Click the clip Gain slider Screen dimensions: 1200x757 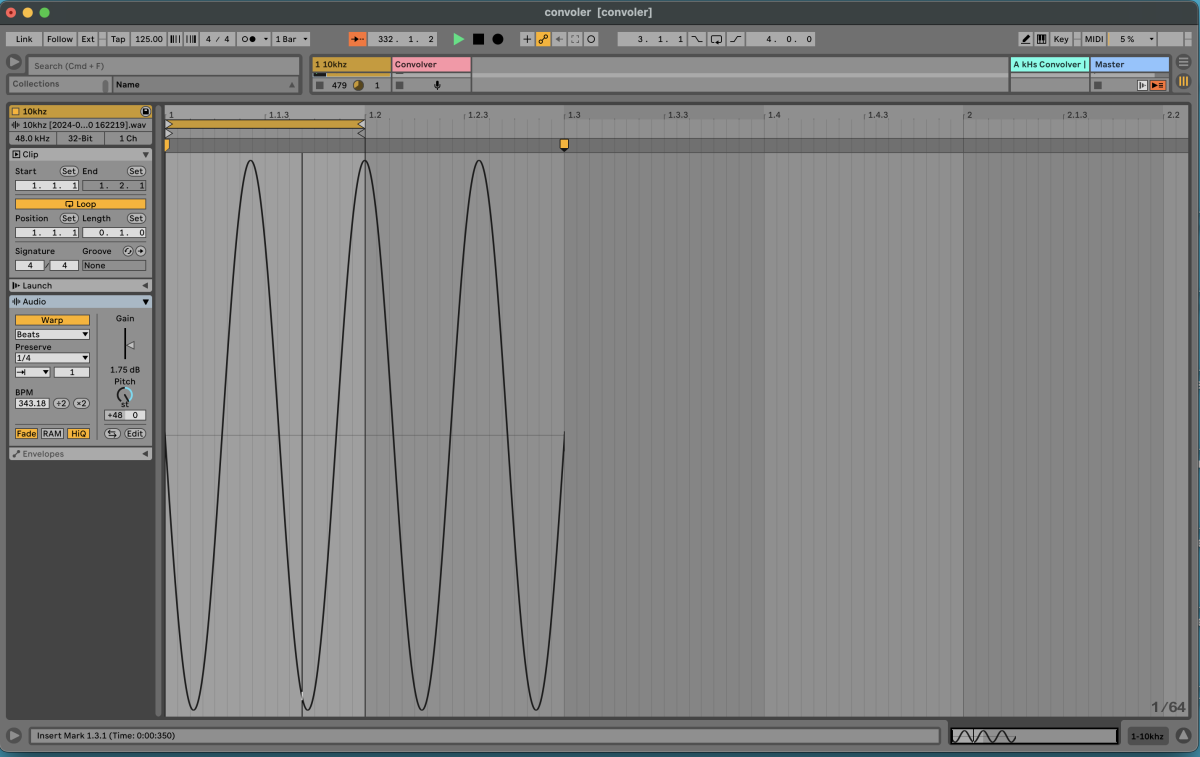126,344
